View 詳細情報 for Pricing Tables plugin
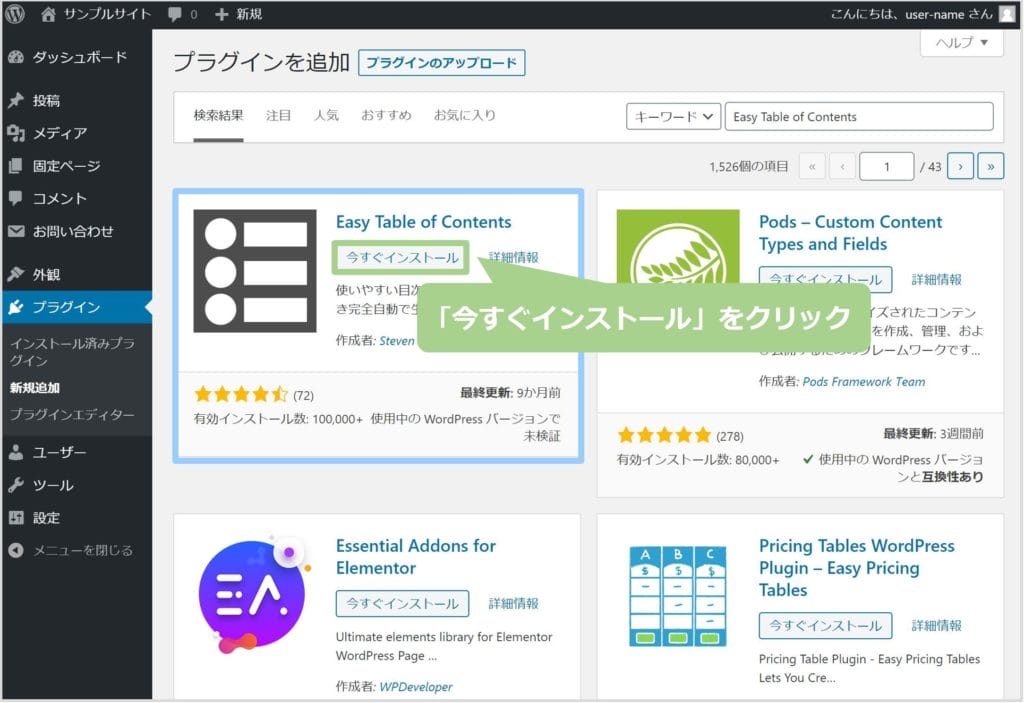 [936, 626]
